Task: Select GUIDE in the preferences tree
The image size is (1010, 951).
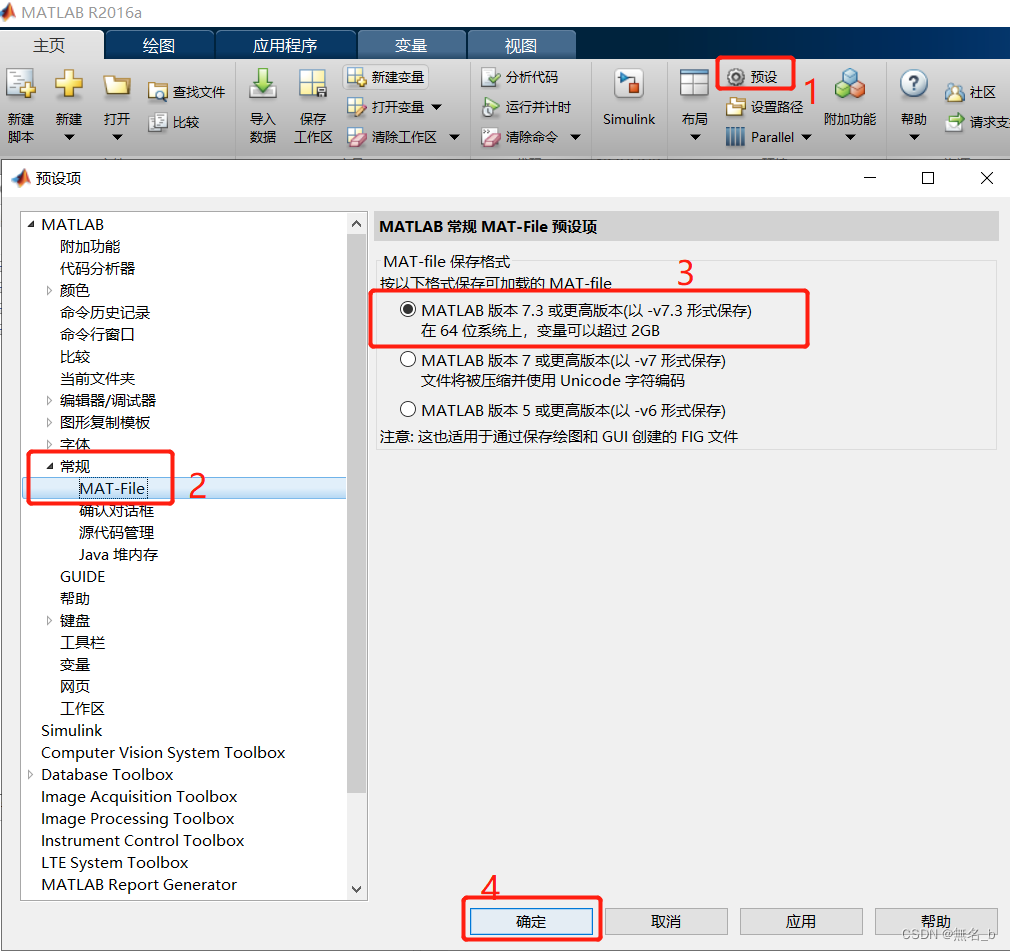Action: tap(82, 577)
